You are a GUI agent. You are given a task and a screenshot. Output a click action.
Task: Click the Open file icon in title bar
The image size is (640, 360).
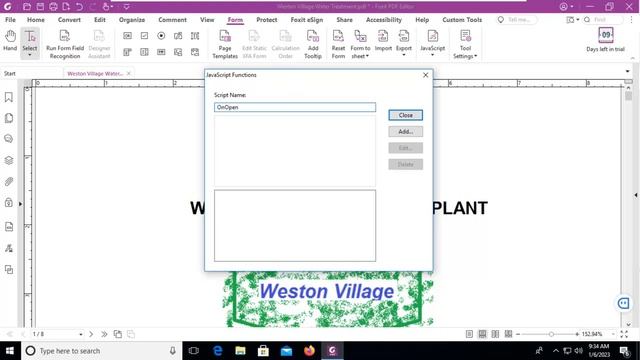(x=27, y=7)
